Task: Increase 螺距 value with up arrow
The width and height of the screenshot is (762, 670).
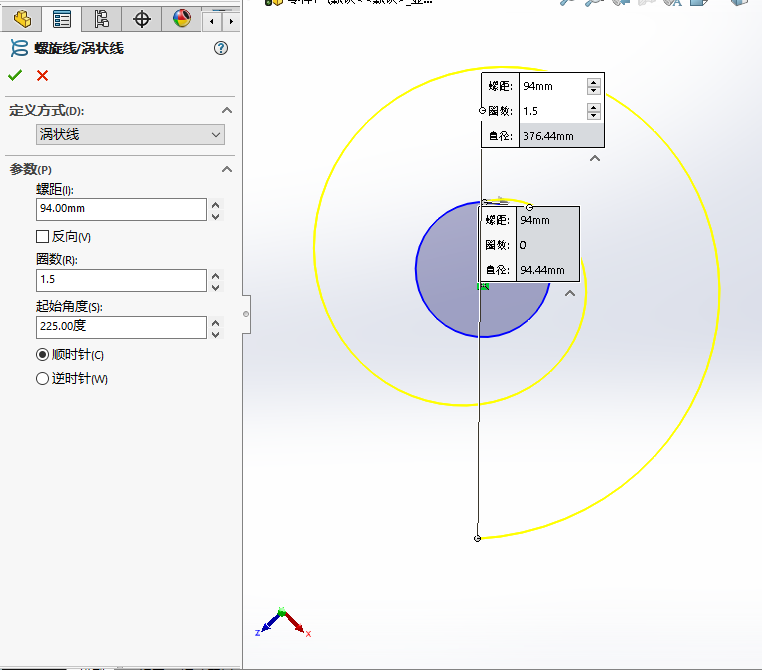Action: click(216, 205)
